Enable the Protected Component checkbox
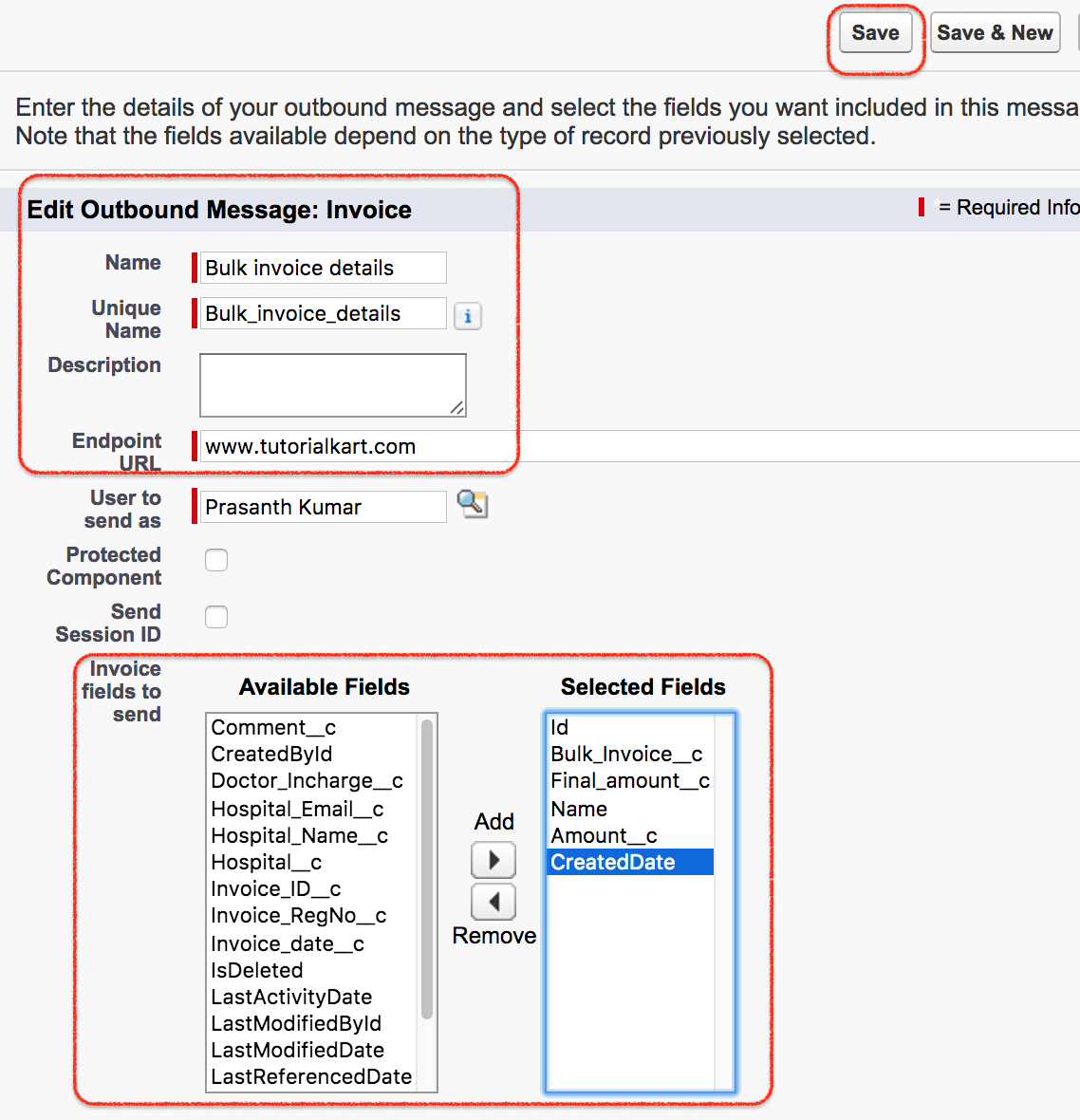The width and height of the screenshot is (1080, 1120). coord(216,560)
